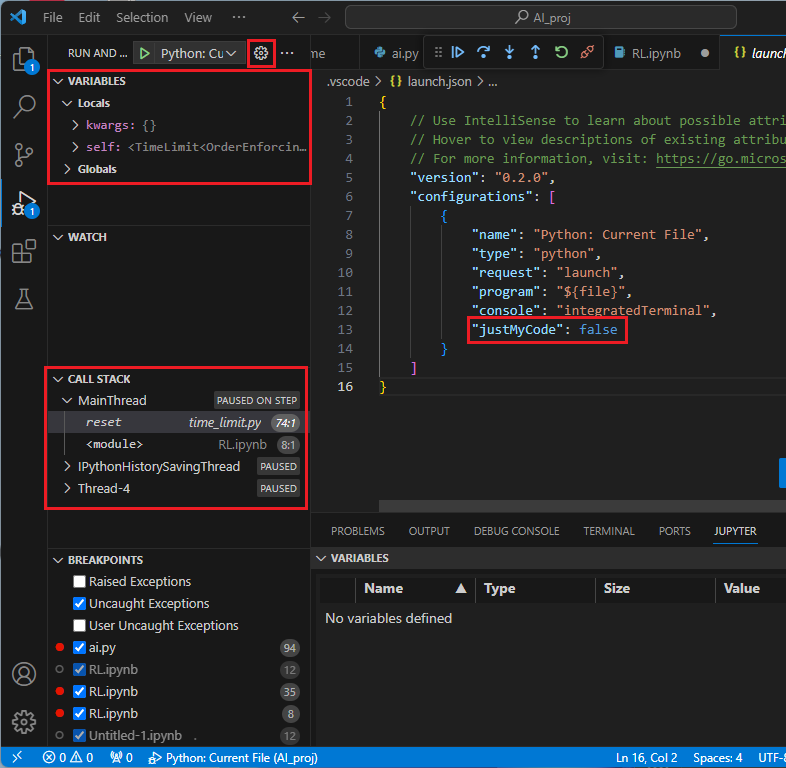
Task: Open the Accounts icon in activity bar
Action: 24,674
